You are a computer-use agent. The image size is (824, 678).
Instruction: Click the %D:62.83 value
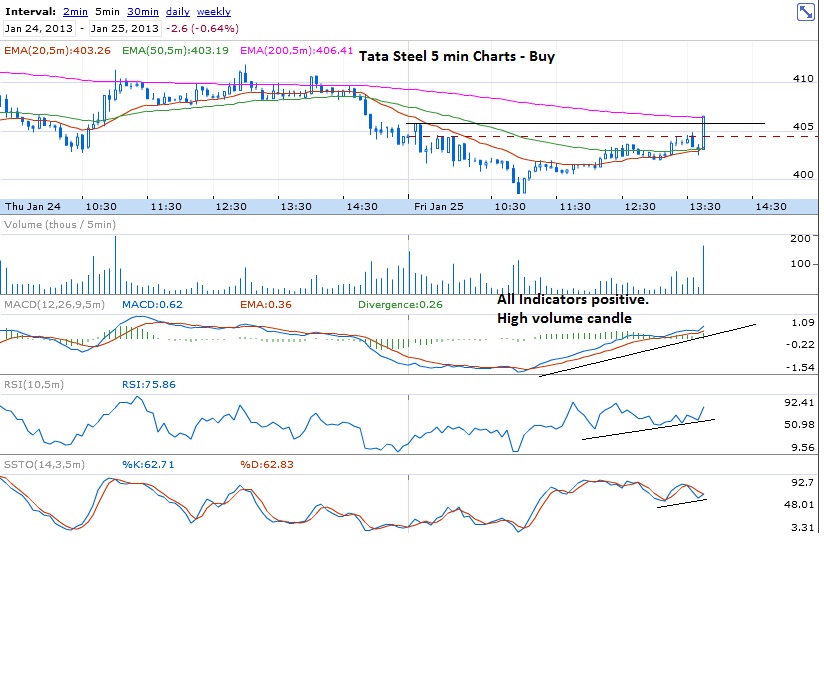(x=267, y=464)
